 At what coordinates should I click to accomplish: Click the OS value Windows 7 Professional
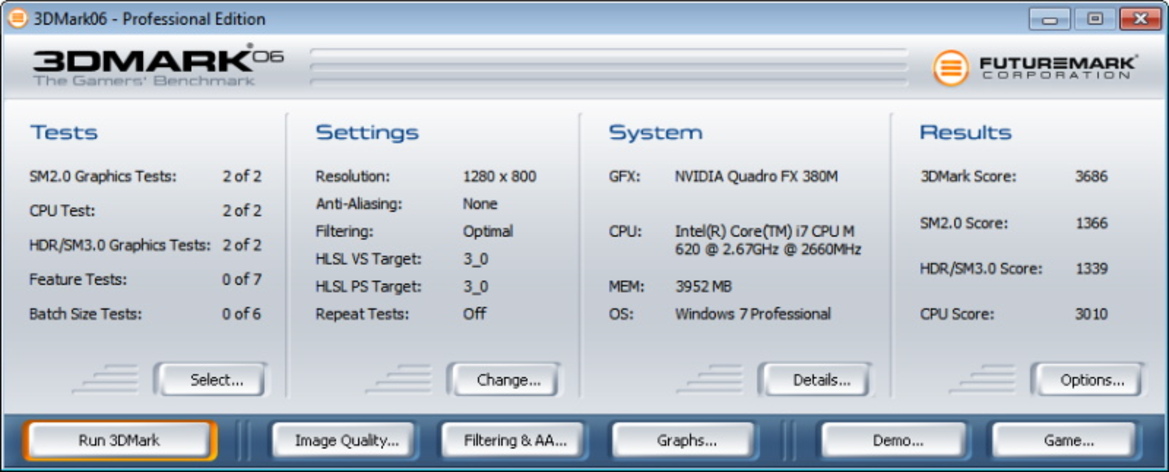click(x=753, y=314)
